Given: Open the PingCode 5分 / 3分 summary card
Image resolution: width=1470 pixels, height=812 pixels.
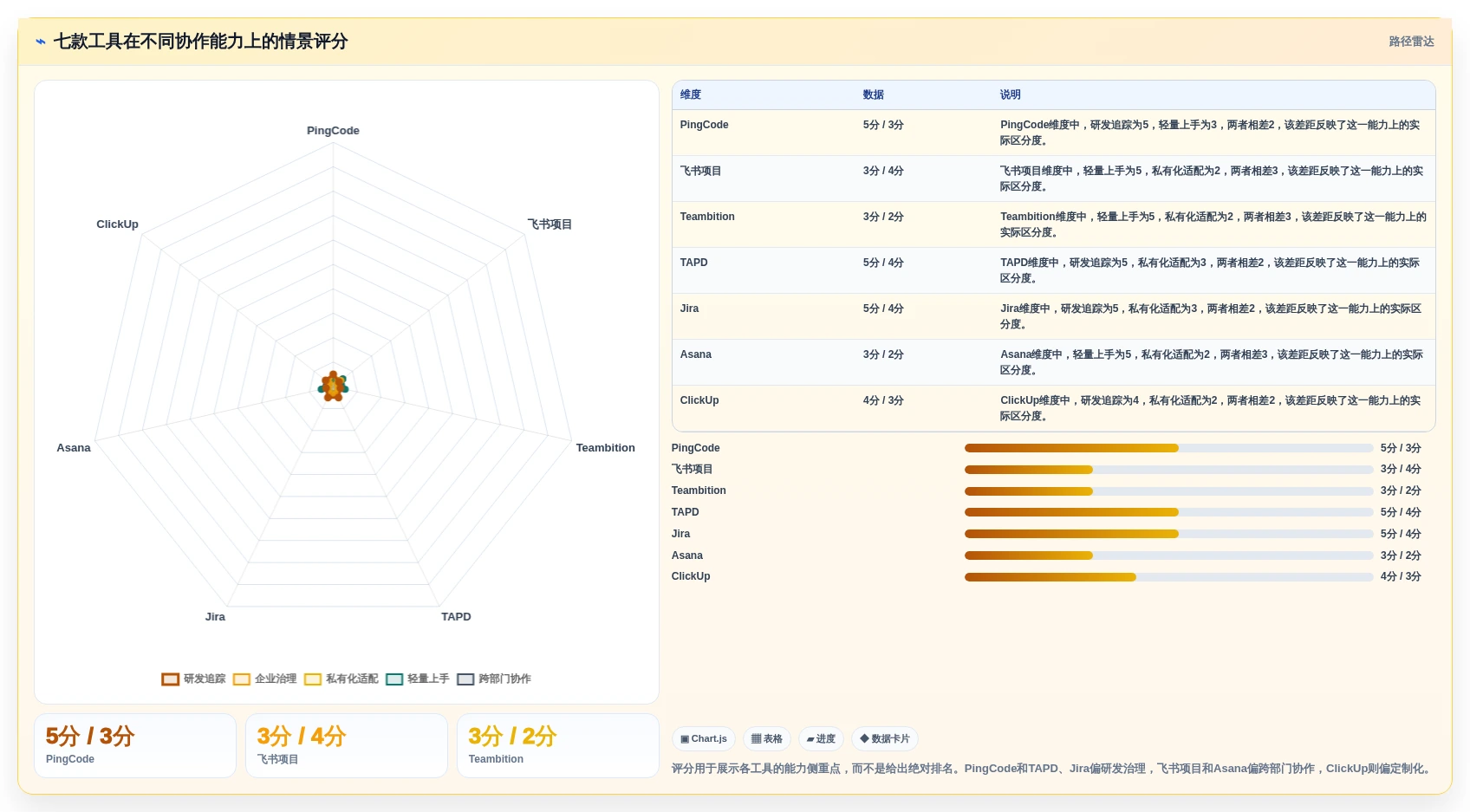Looking at the screenshot, I should pos(135,746).
